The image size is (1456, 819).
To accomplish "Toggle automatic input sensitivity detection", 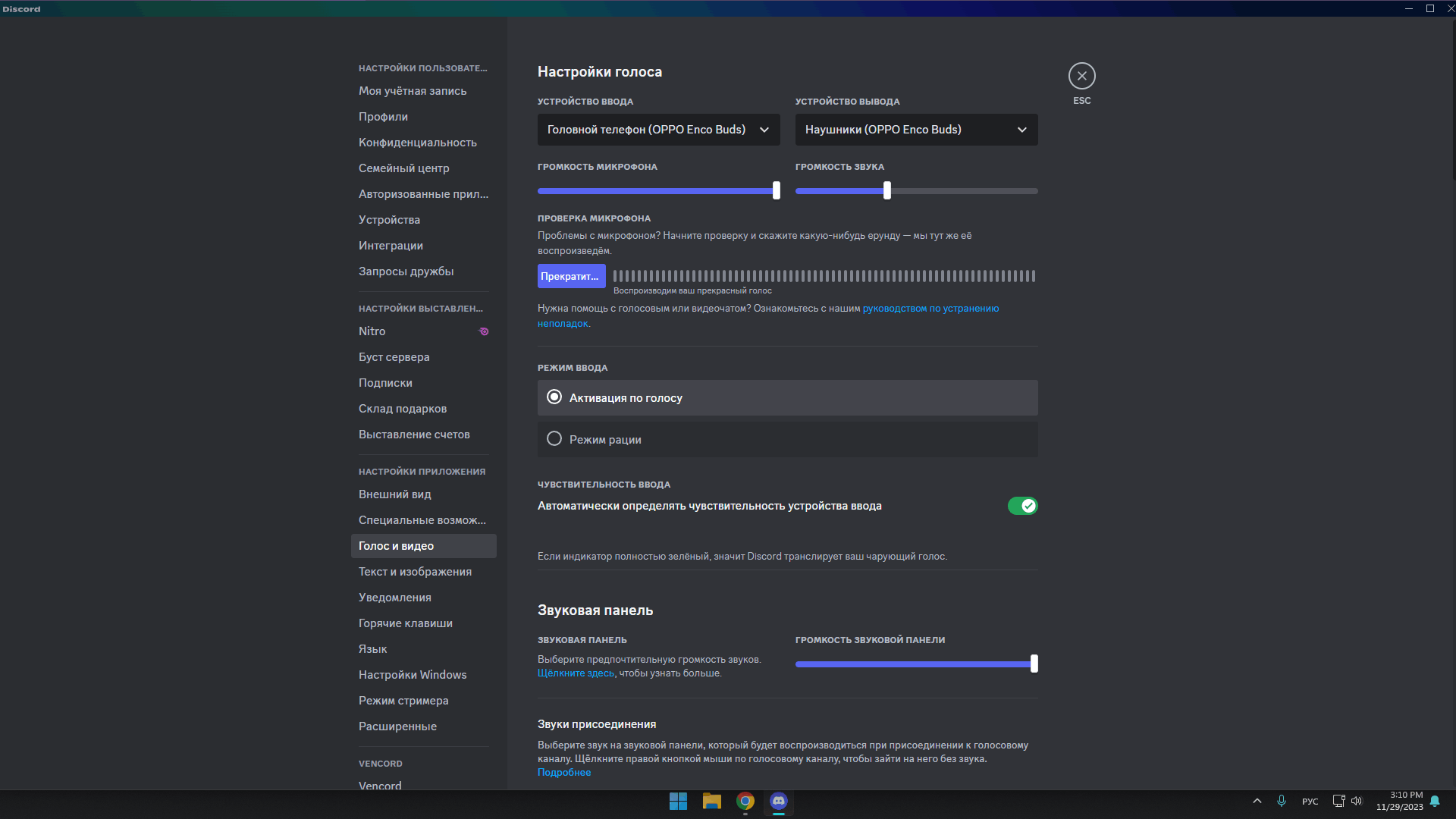I will (1022, 506).
